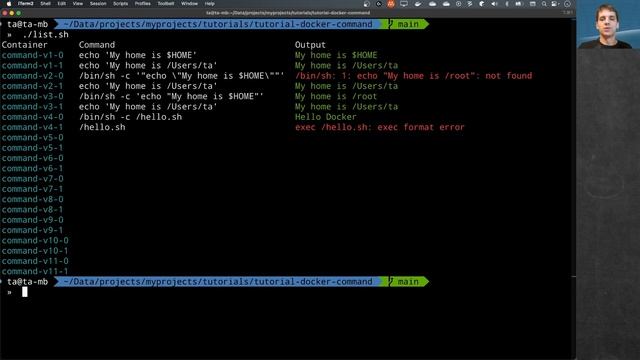Open the Edit menu
The width and height of the screenshot is (640, 360).
61,4
